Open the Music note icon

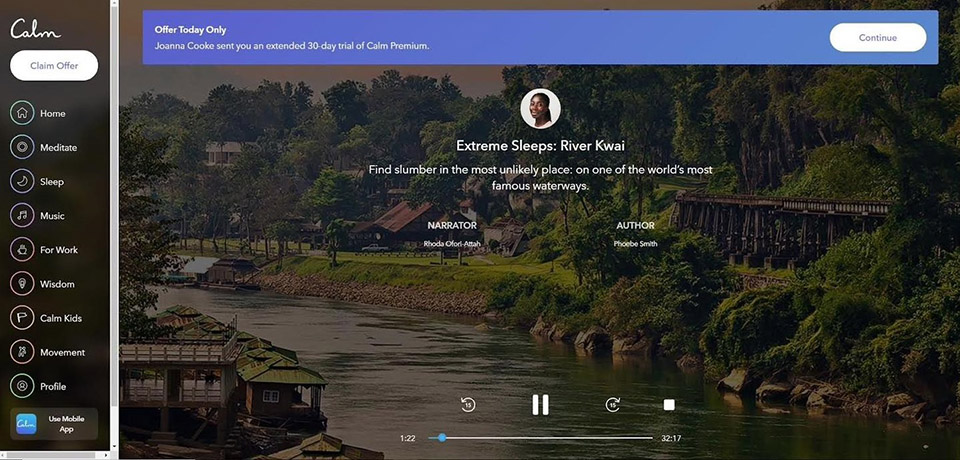click(x=22, y=216)
